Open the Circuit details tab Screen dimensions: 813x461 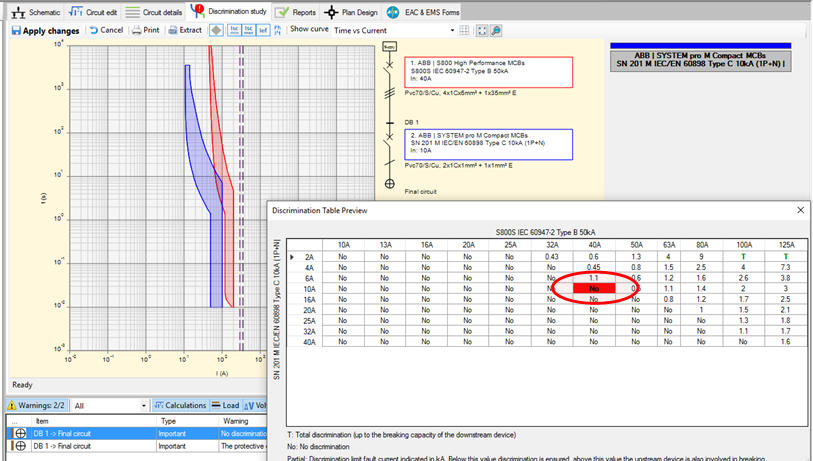tap(154, 12)
